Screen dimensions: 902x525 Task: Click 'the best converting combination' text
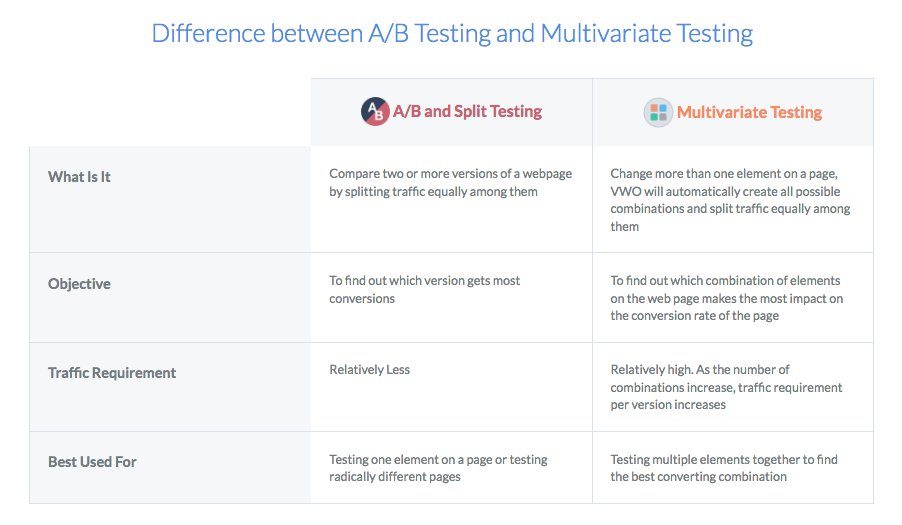[x=698, y=477]
